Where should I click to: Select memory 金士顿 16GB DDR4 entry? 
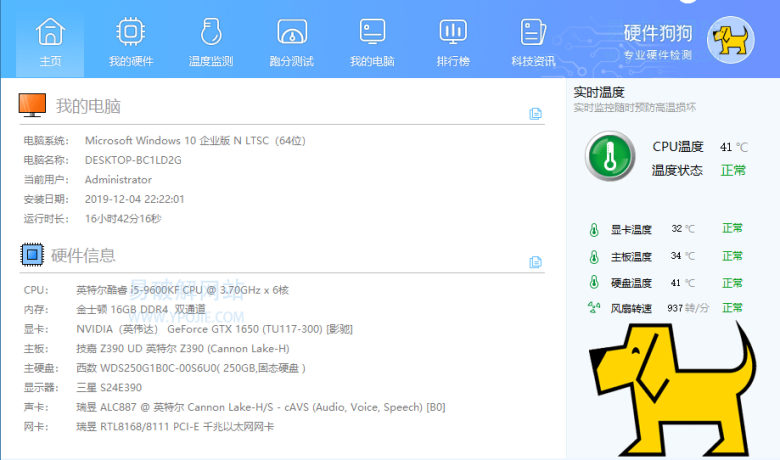tap(141, 309)
